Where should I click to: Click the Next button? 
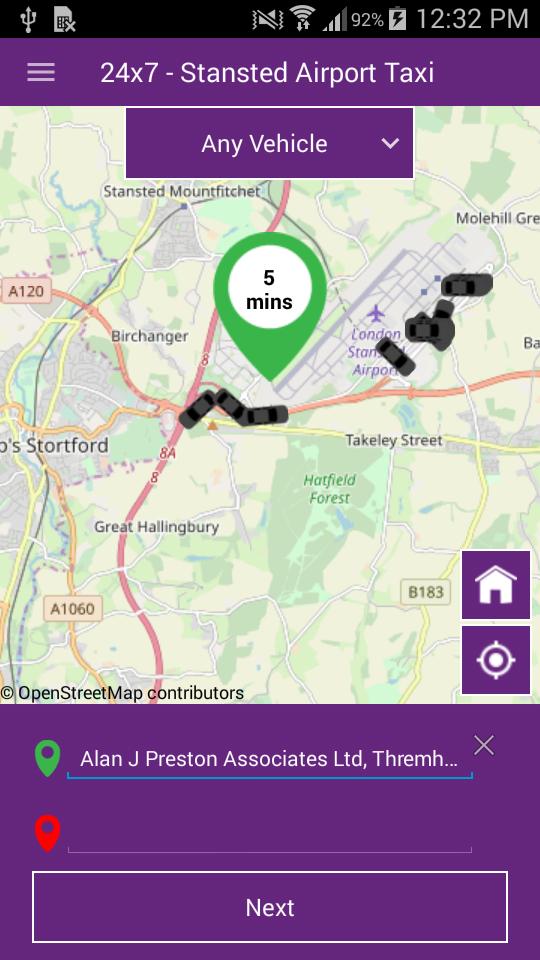click(x=270, y=907)
